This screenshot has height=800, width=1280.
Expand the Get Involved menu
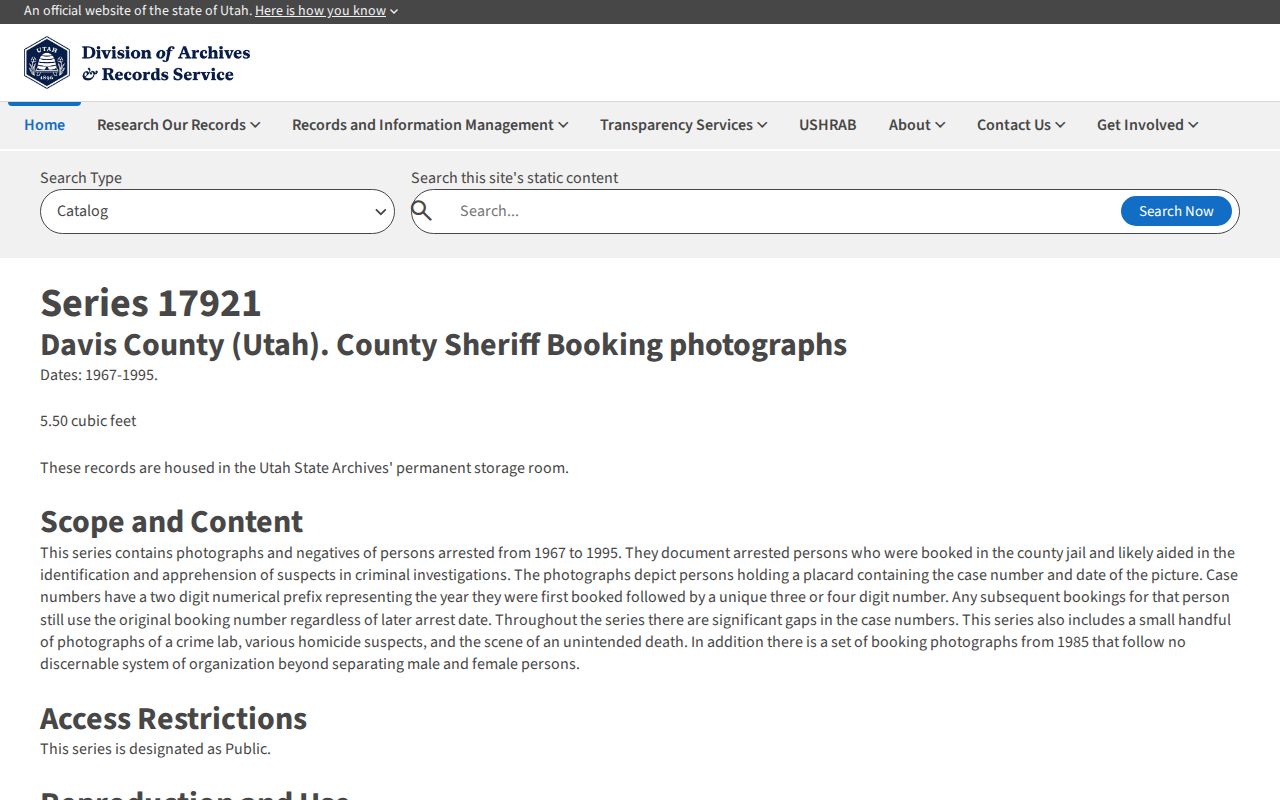pyautogui.click(x=1147, y=125)
